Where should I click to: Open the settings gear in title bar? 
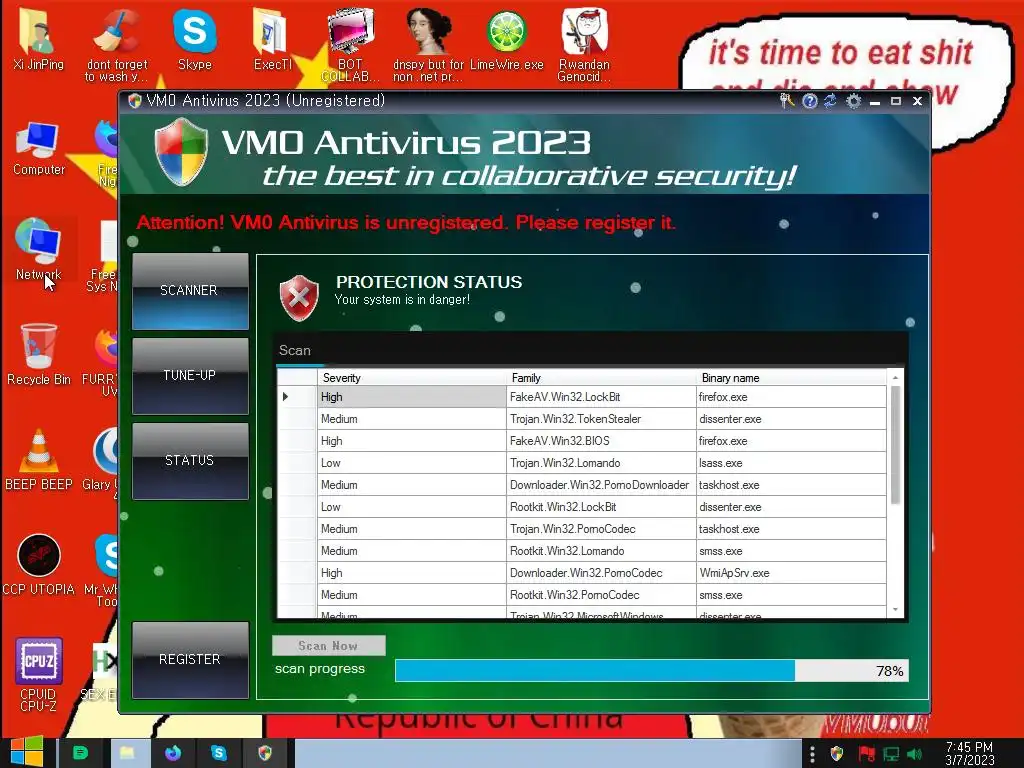pos(854,101)
